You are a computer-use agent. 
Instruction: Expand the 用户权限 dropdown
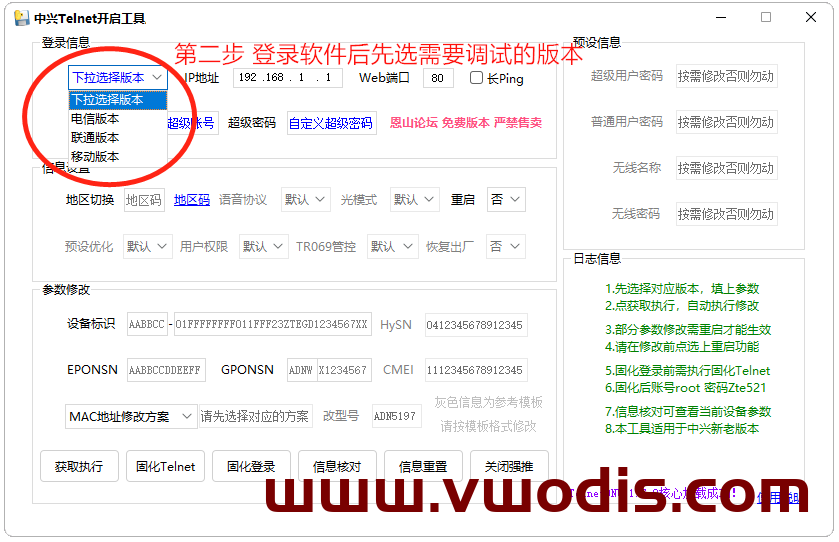(x=263, y=247)
